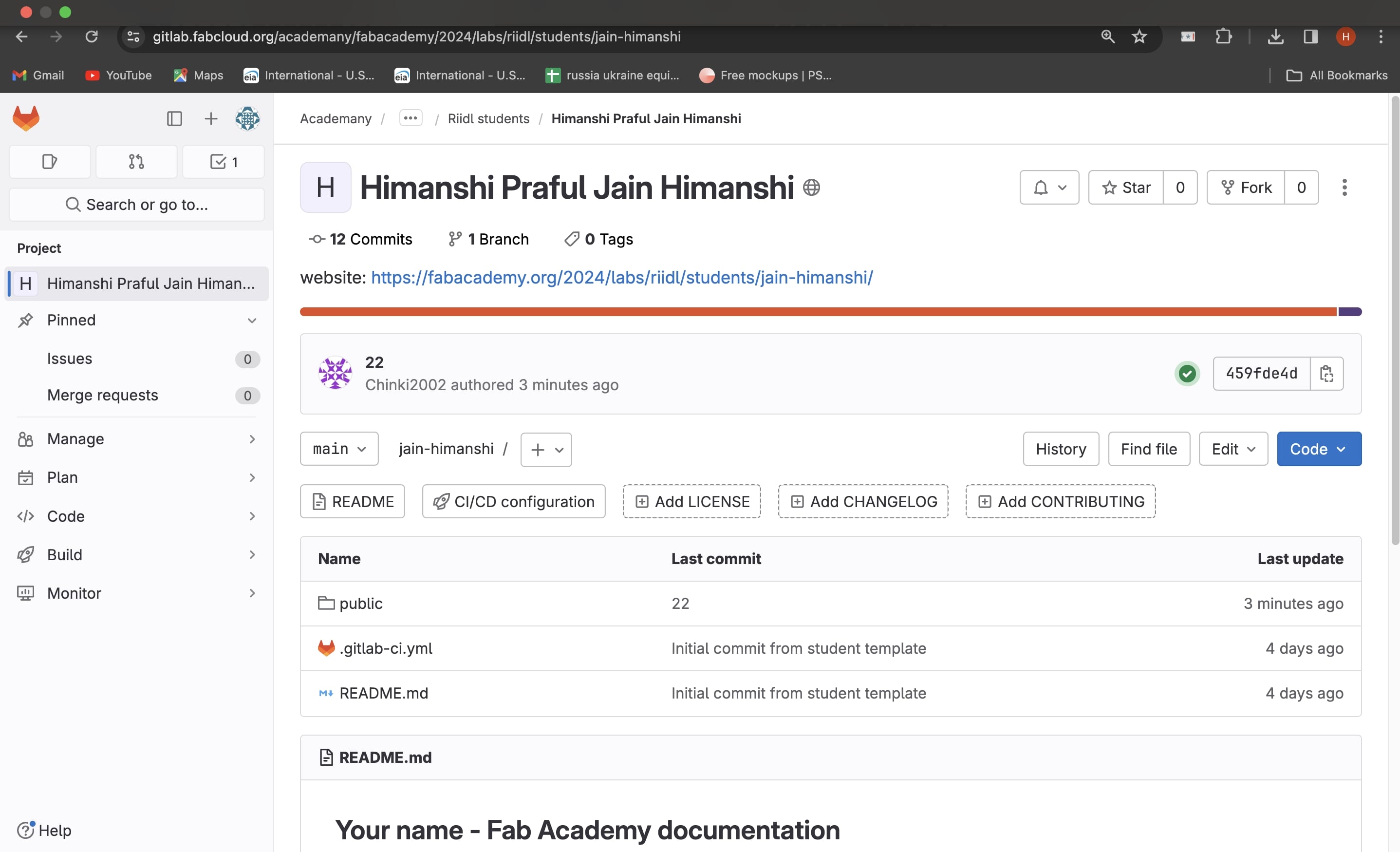Open assigned issues shortcut icon
The image size is (1400, 852).
coord(50,162)
